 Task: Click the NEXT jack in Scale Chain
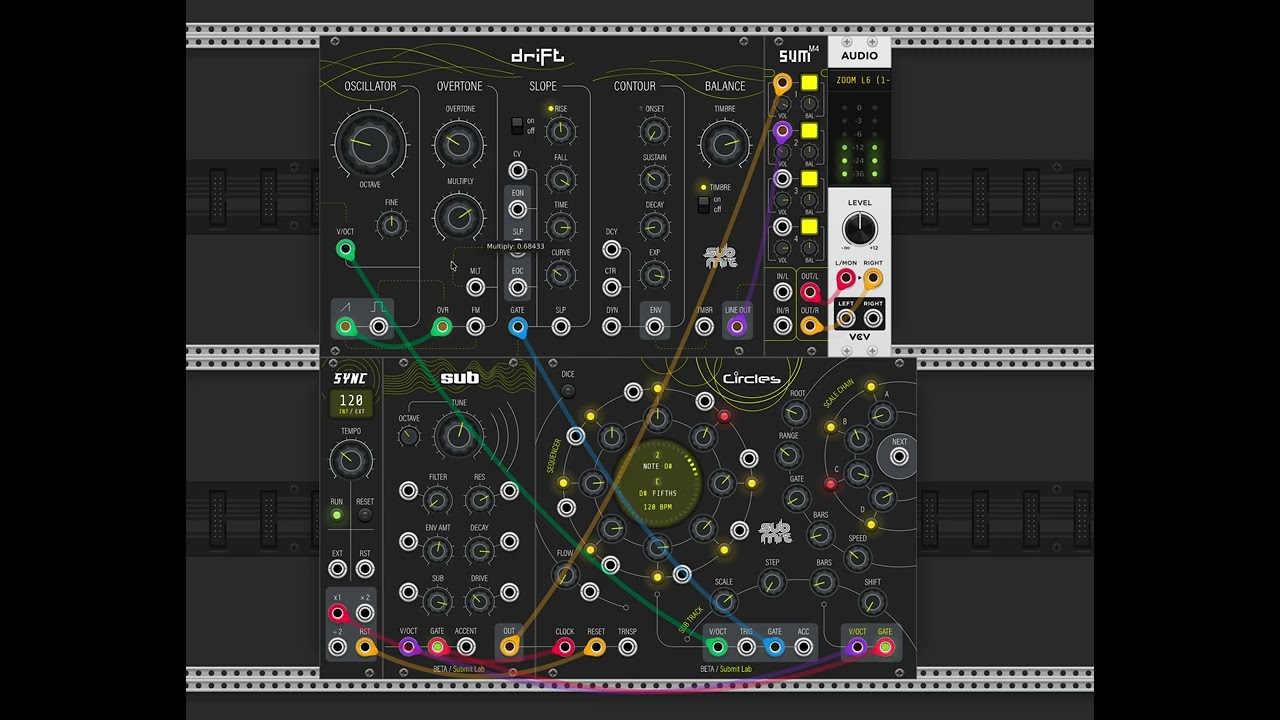(x=899, y=457)
